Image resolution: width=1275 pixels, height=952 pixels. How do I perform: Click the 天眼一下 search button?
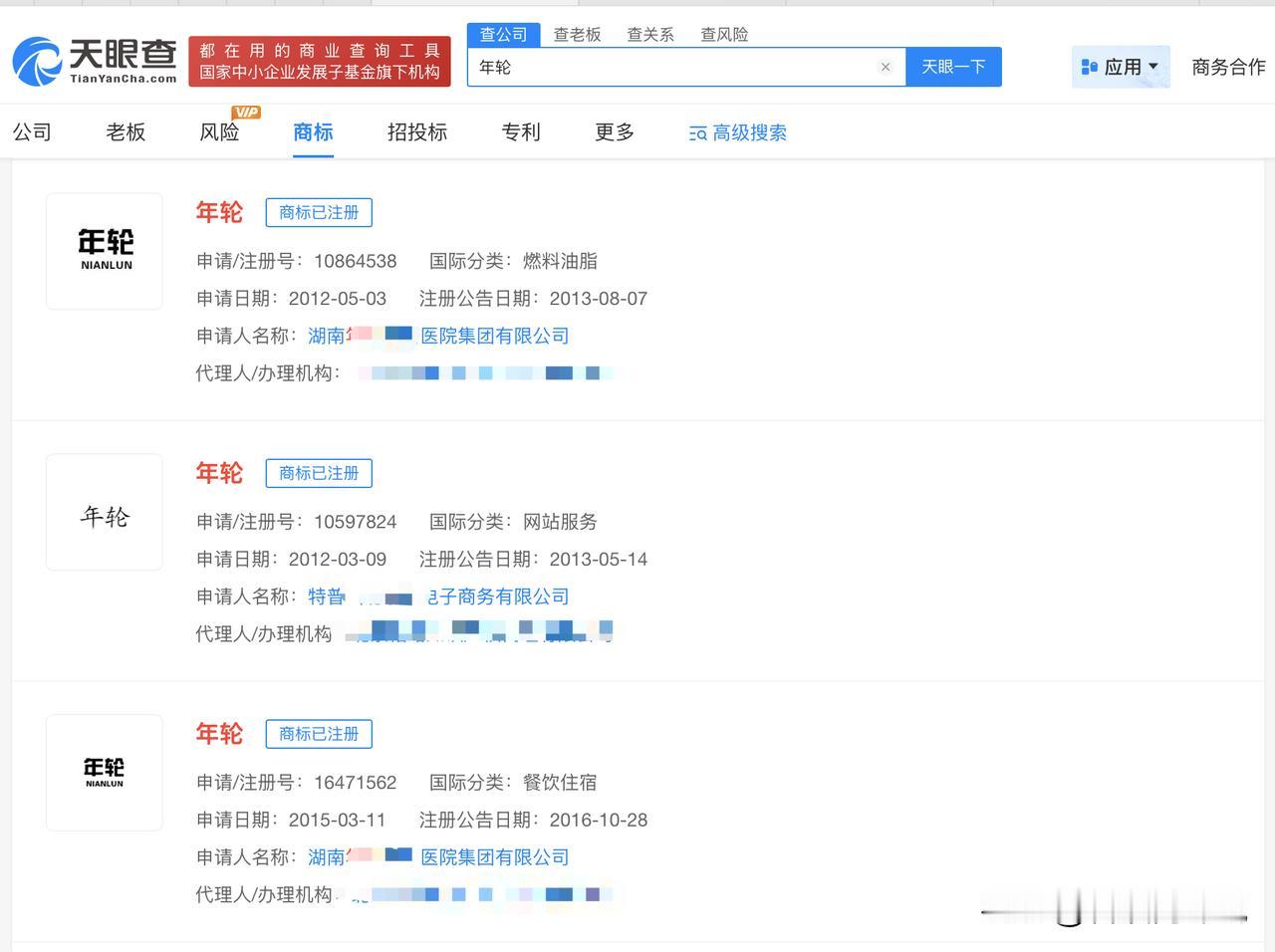953,67
